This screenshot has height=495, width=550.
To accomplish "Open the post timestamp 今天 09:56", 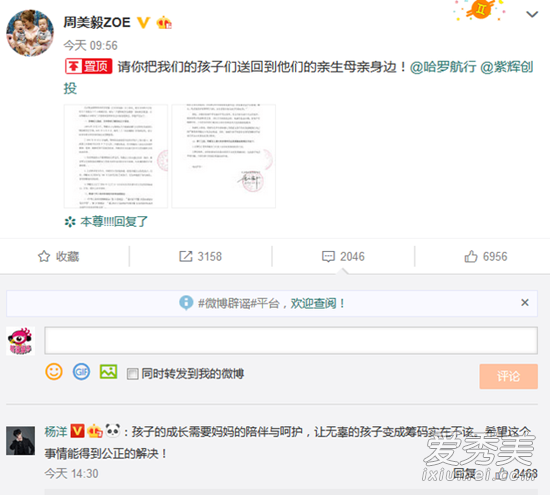I will pyautogui.click(x=90, y=46).
